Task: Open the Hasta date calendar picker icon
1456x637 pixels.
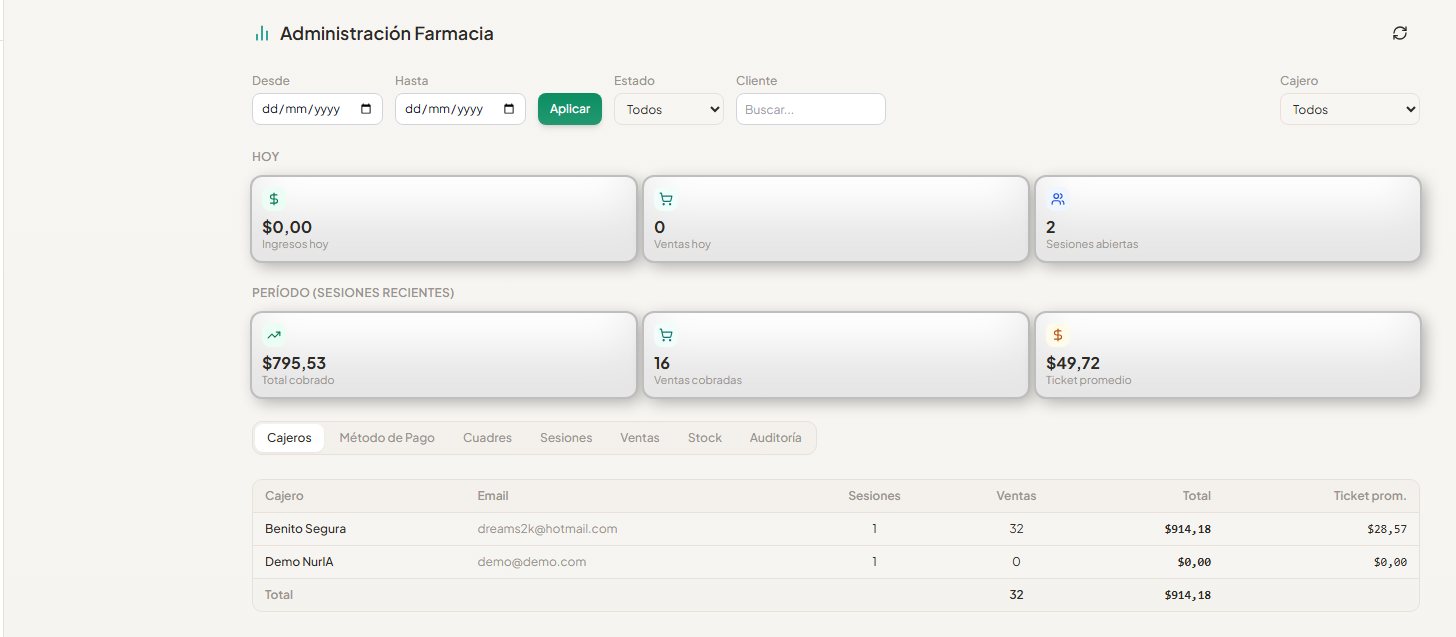Action: click(x=509, y=109)
